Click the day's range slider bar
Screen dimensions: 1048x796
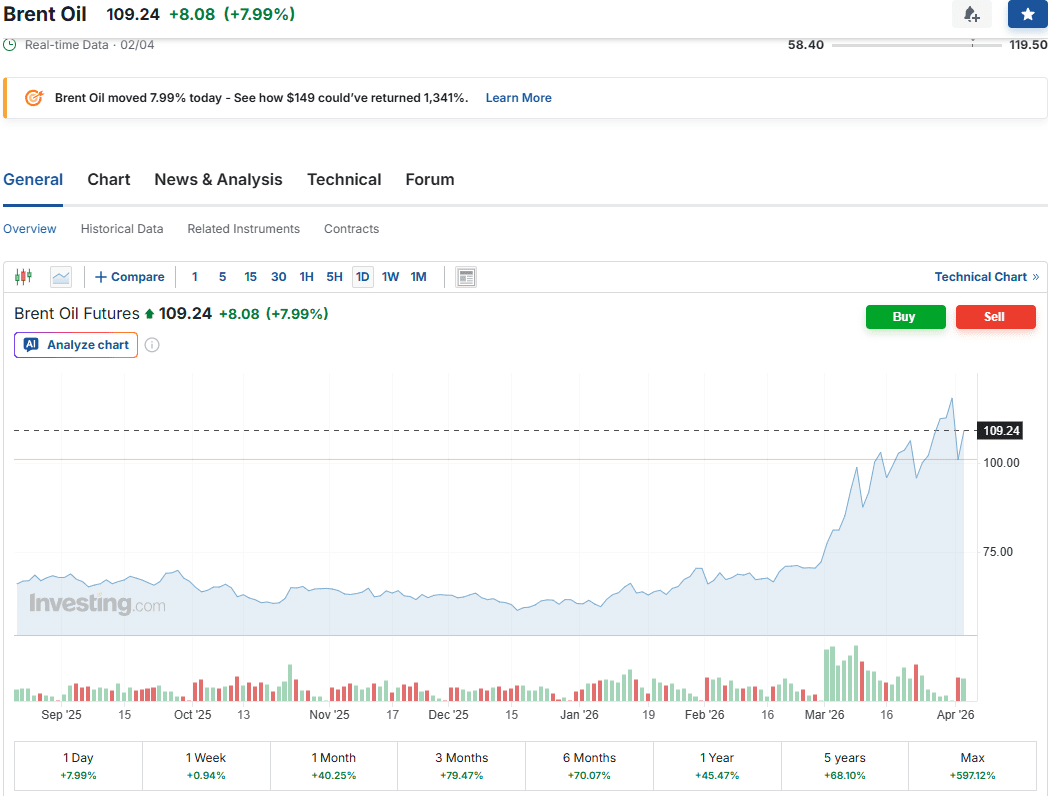[x=916, y=45]
